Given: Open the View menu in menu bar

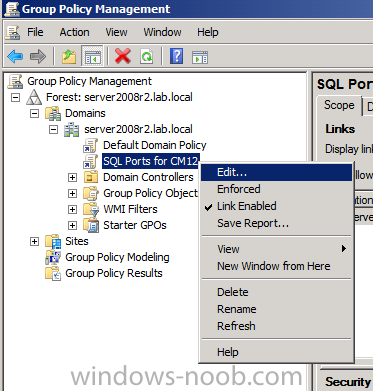Looking at the screenshot, I should pos(116,32).
